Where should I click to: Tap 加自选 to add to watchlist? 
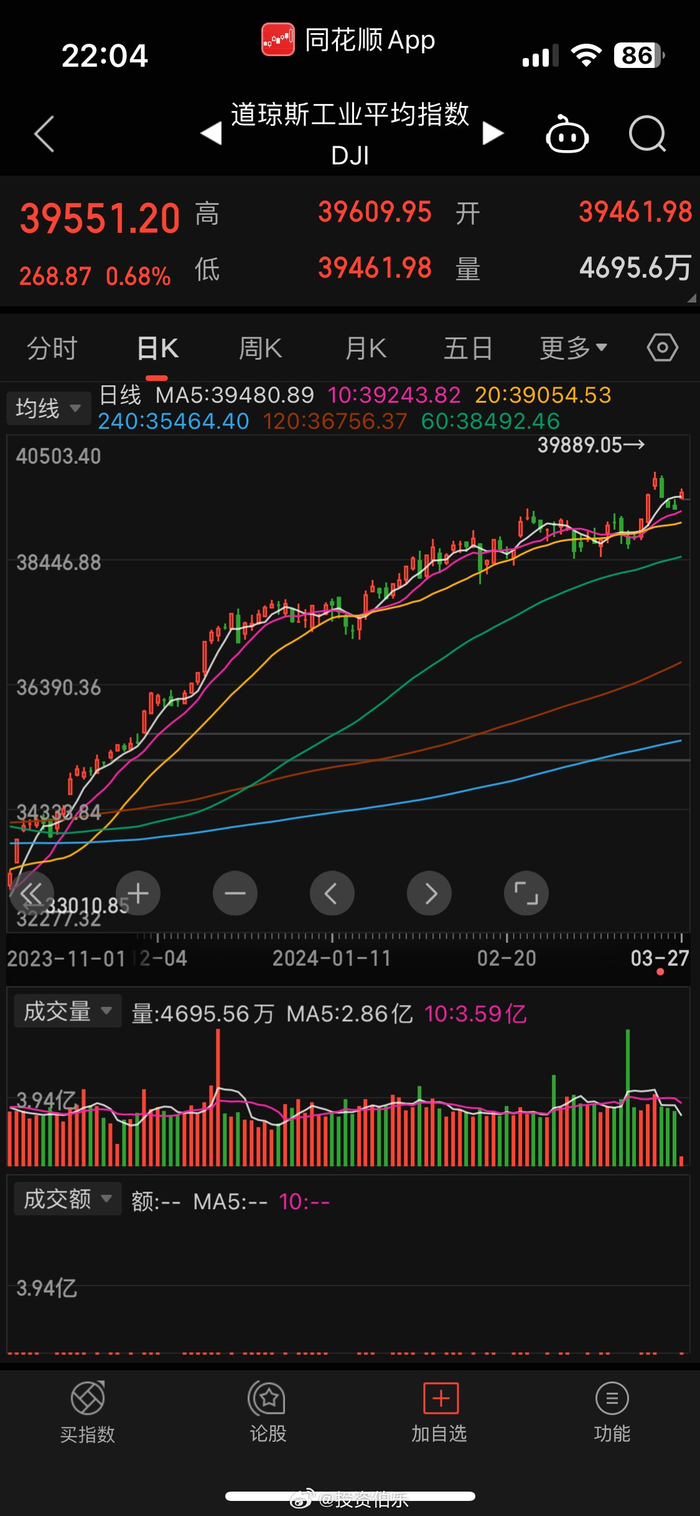(x=440, y=1412)
